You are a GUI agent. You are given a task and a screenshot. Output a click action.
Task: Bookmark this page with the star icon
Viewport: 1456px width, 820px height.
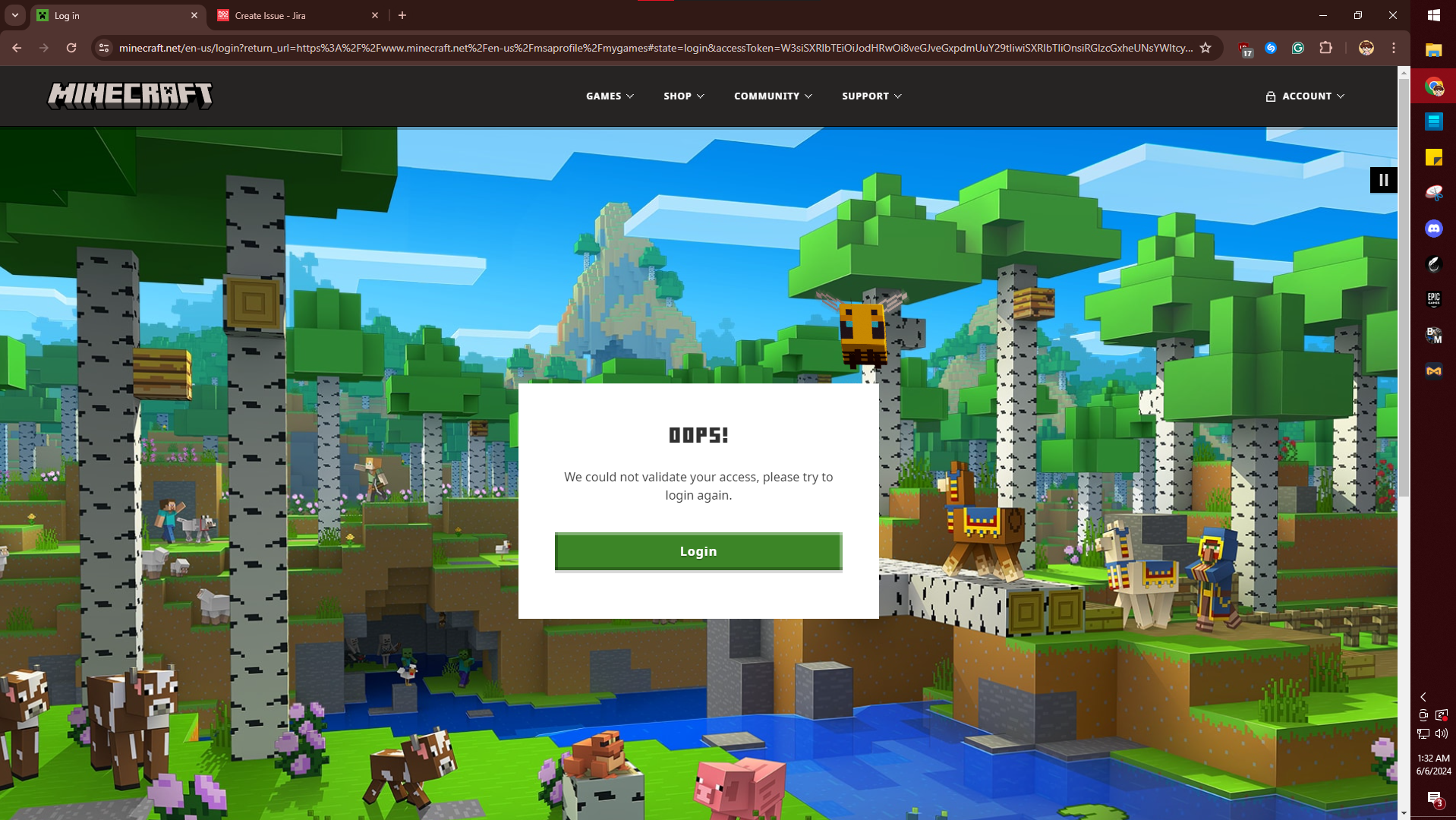pos(1205,48)
